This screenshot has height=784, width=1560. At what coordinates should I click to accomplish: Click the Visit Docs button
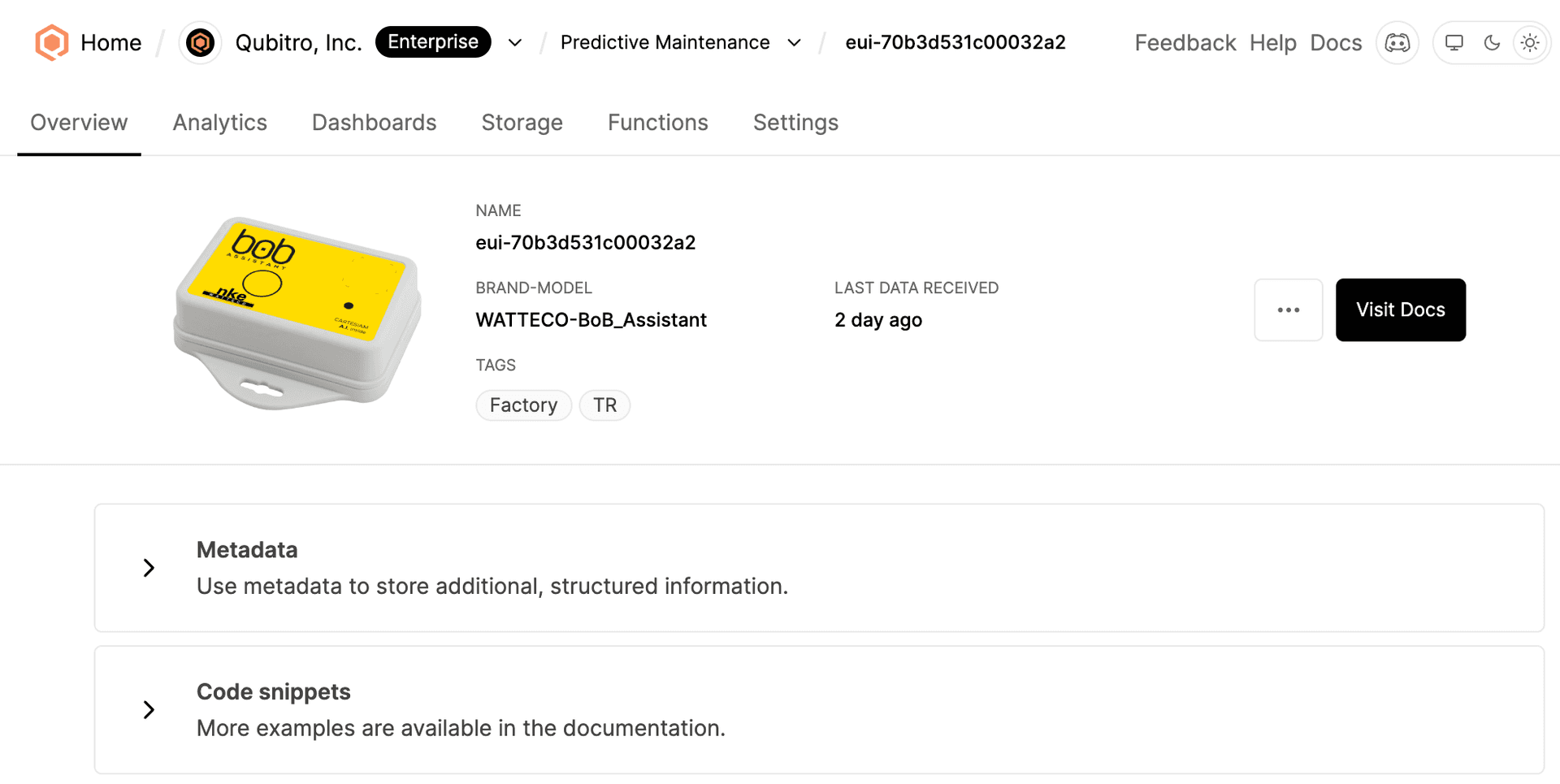[1400, 310]
